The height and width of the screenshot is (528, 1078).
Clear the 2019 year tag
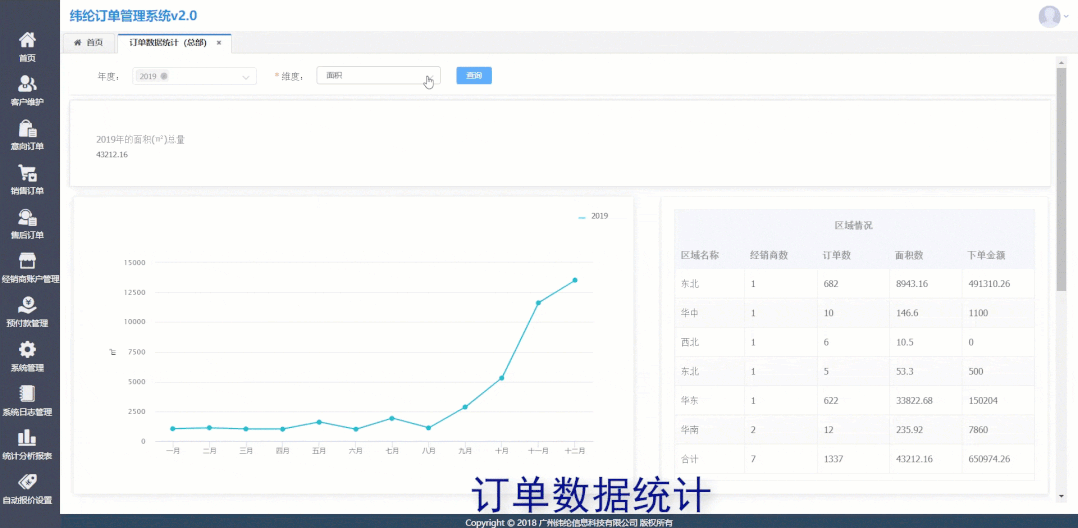(164, 76)
